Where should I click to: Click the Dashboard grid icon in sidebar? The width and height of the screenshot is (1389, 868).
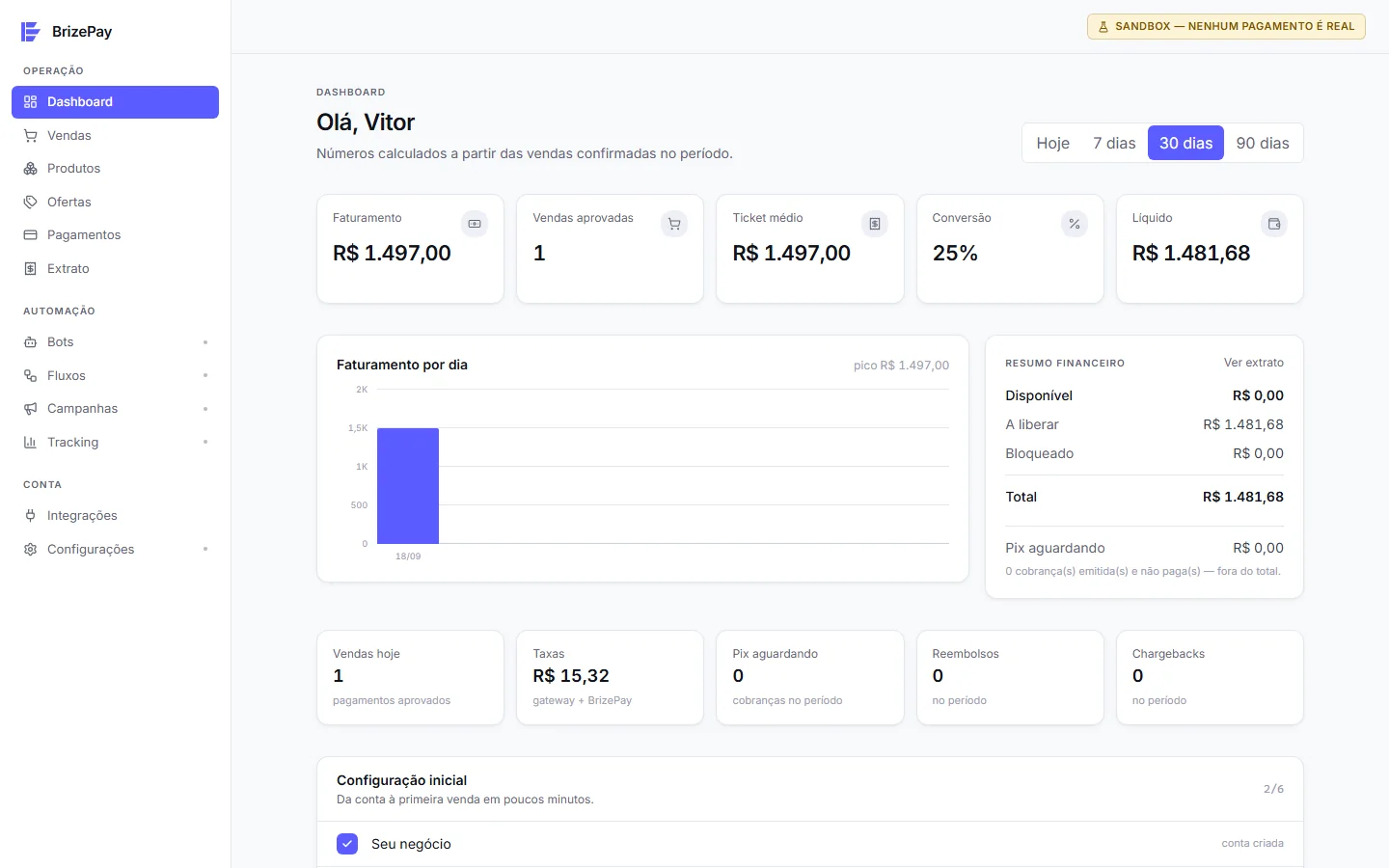[x=30, y=102]
